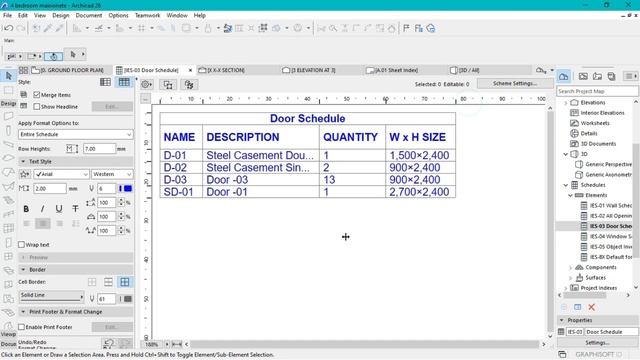
Task: Tick the Enable Print Footer checkbox
Action: click(x=22, y=327)
